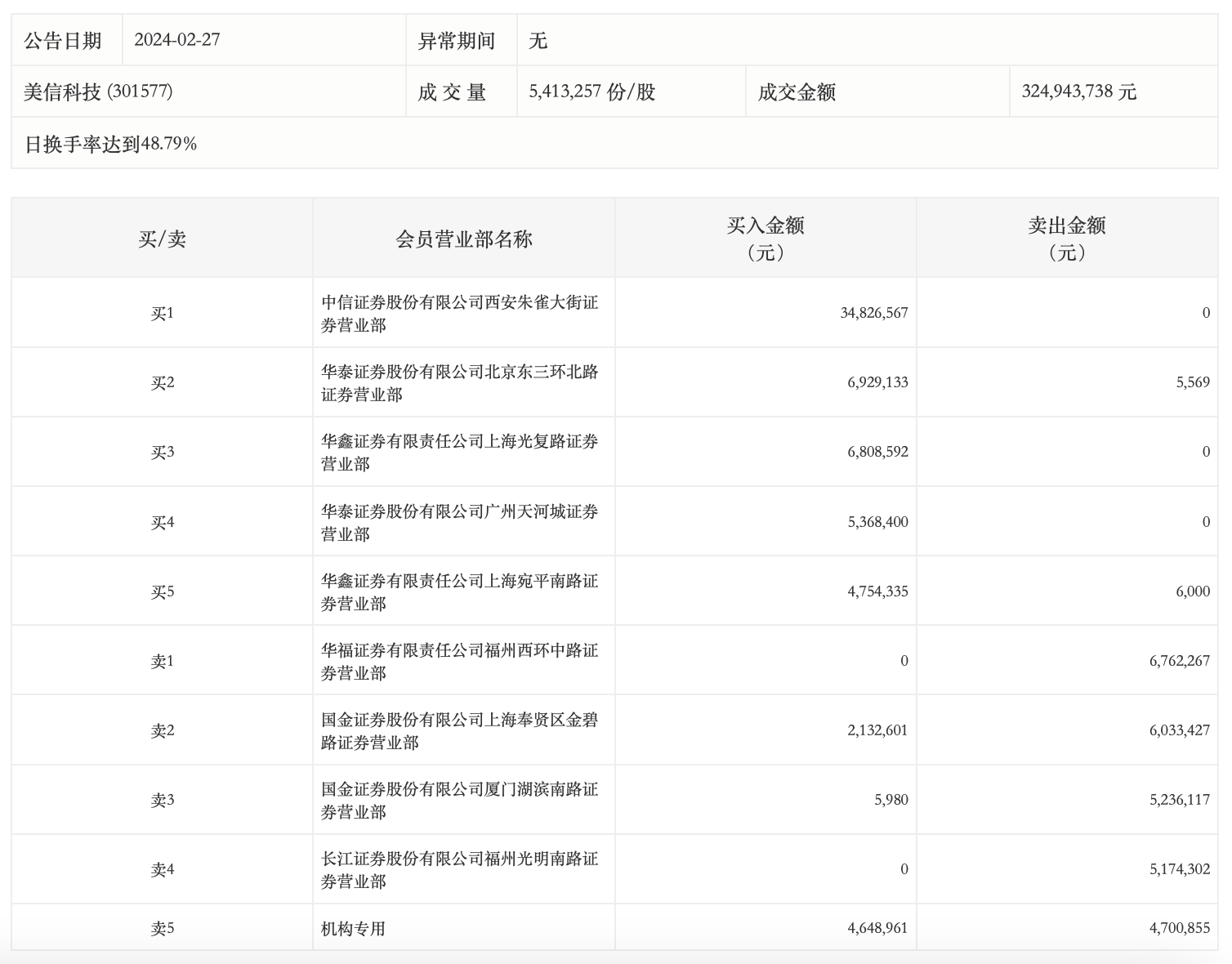The image size is (1232, 964).
Task: Select sell amount 6,000
Action: click(1193, 591)
